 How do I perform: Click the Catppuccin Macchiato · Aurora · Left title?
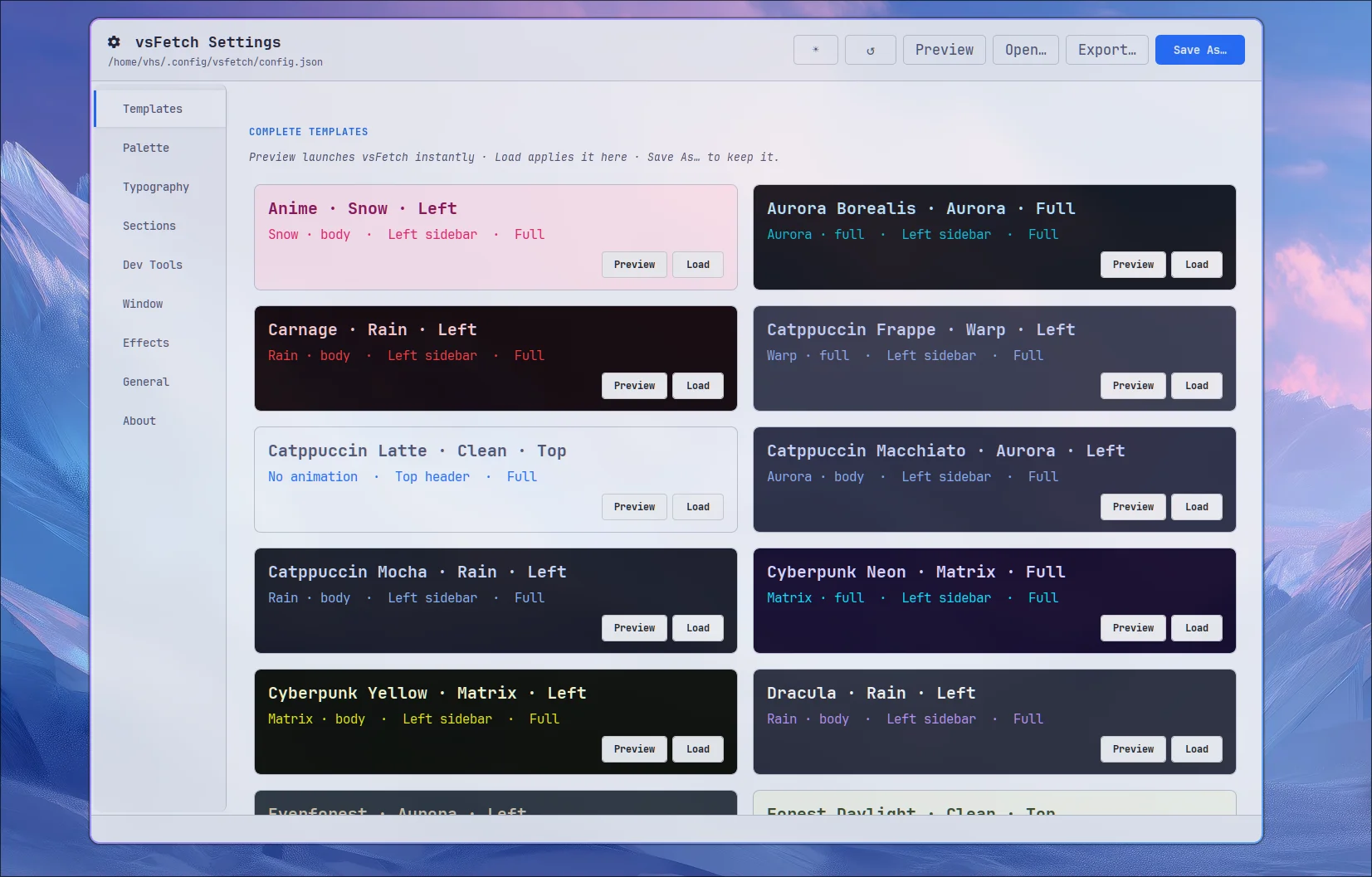tap(946, 451)
